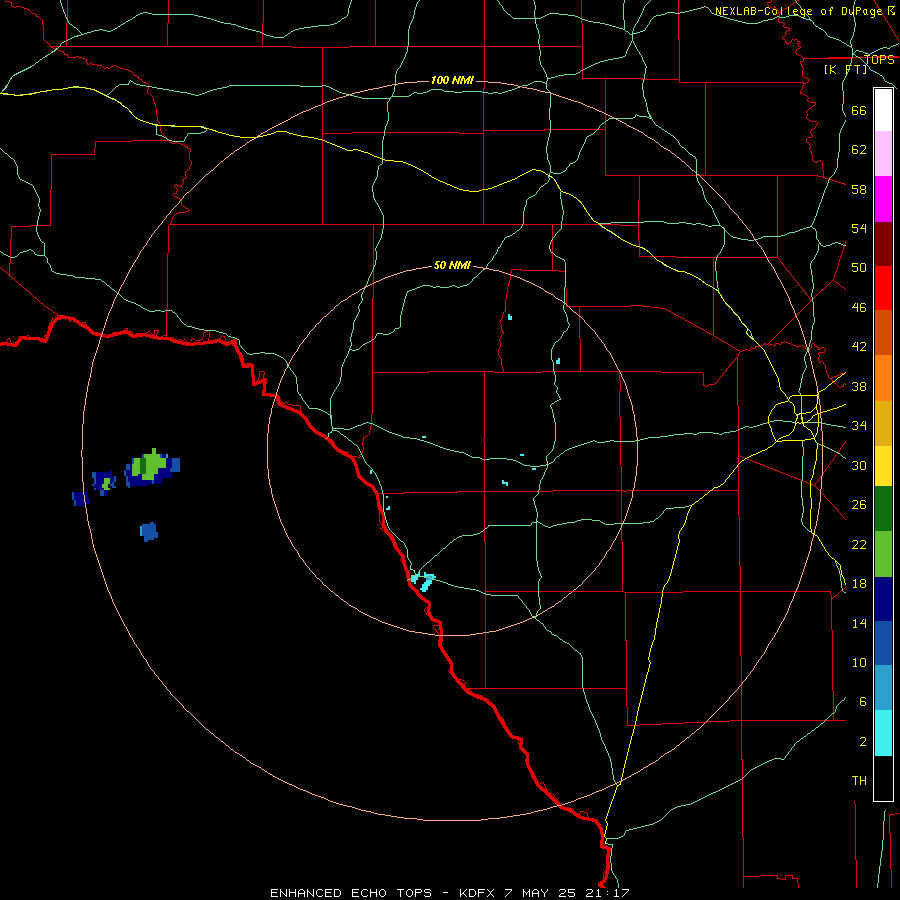The image size is (900, 900).
Task: Click the large green echo top cell
Action: [x=150, y=465]
